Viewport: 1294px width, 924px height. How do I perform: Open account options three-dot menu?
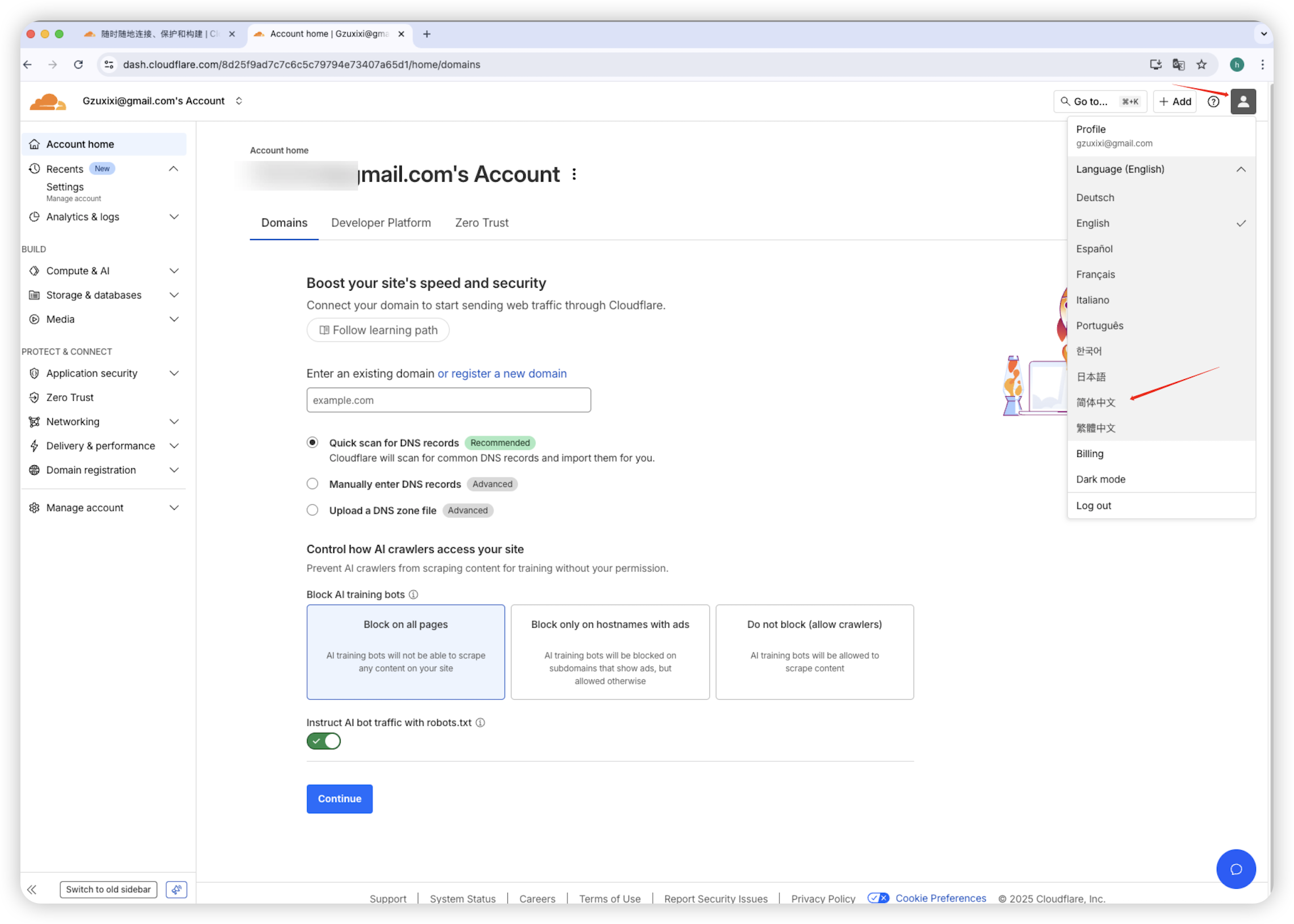574,174
